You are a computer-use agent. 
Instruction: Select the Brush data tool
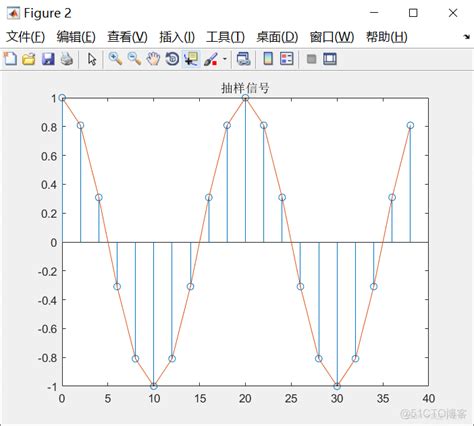click(x=211, y=59)
